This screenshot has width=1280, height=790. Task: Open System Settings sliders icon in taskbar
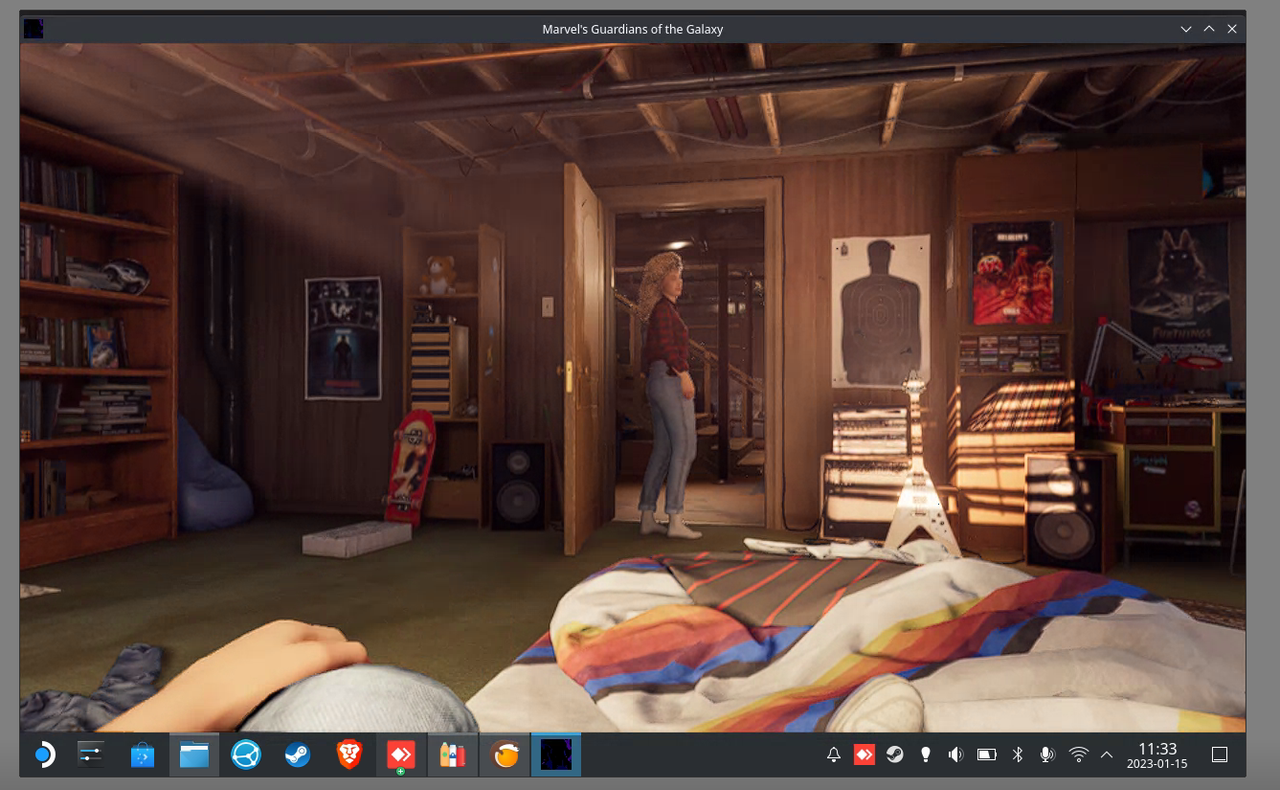click(91, 755)
